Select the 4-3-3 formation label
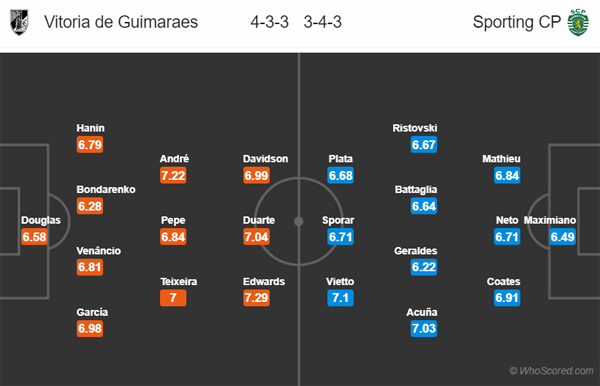This screenshot has width=600, height=386. (x=269, y=22)
